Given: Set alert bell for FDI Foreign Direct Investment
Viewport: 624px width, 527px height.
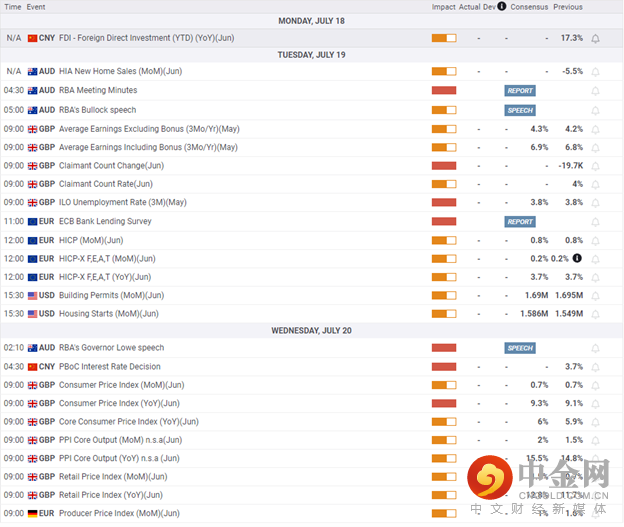Looking at the screenshot, I should [595, 39].
